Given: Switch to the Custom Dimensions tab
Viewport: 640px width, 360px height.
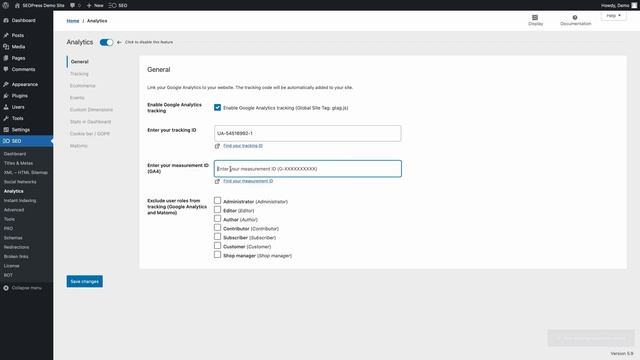Looking at the screenshot, I should tap(91, 110).
